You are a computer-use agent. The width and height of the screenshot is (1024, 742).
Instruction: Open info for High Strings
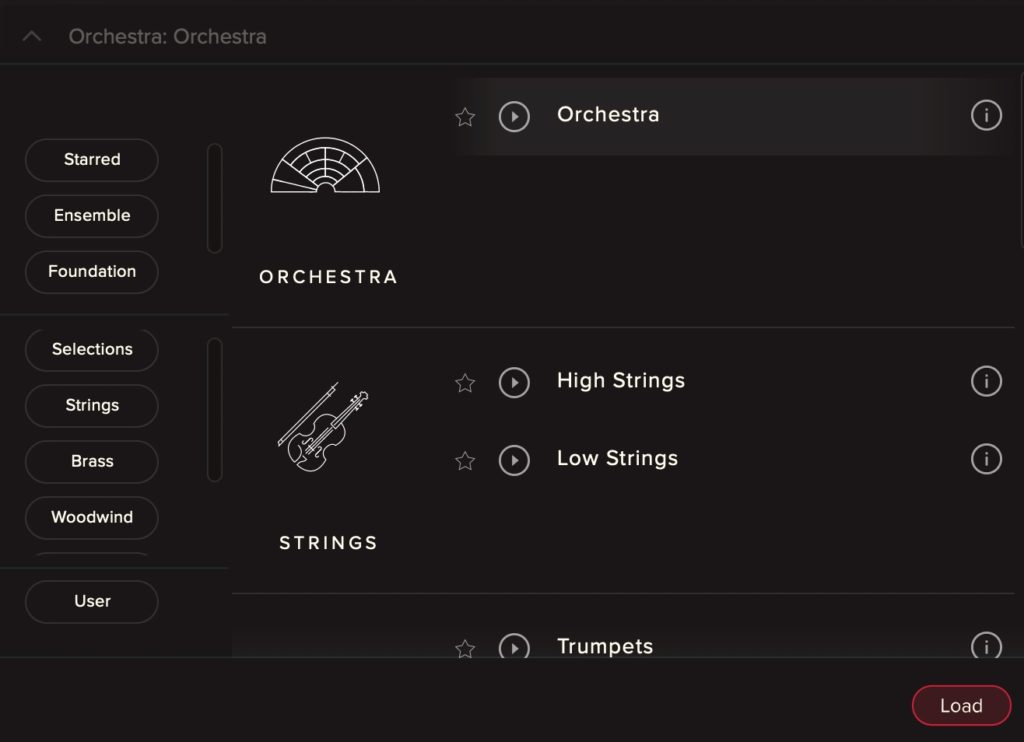(x=986, y=381)
